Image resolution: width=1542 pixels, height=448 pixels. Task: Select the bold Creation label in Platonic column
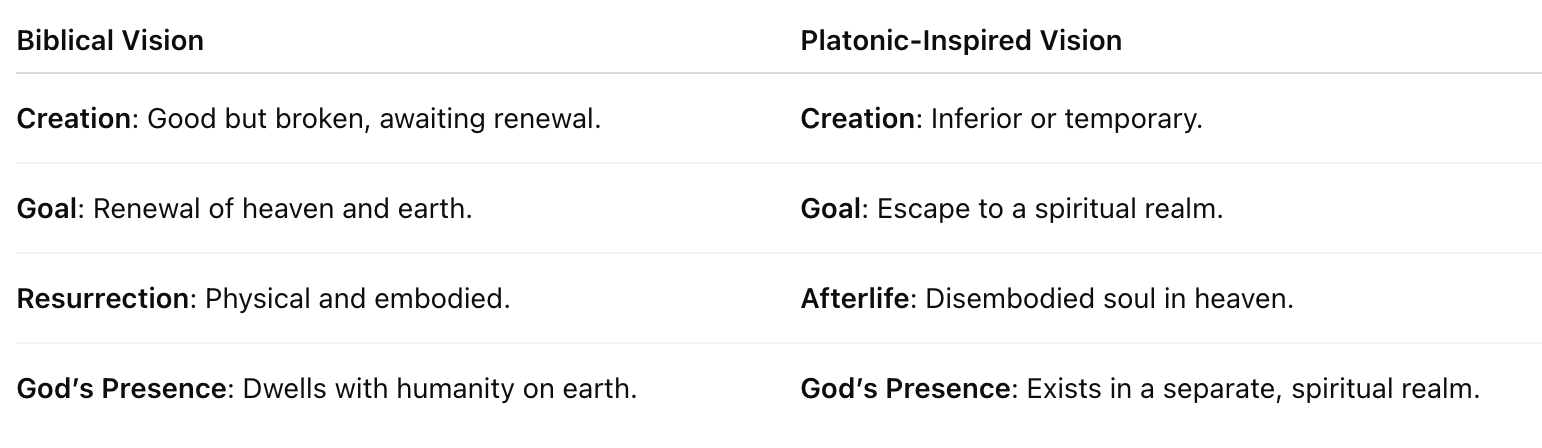tap(858, 119)
